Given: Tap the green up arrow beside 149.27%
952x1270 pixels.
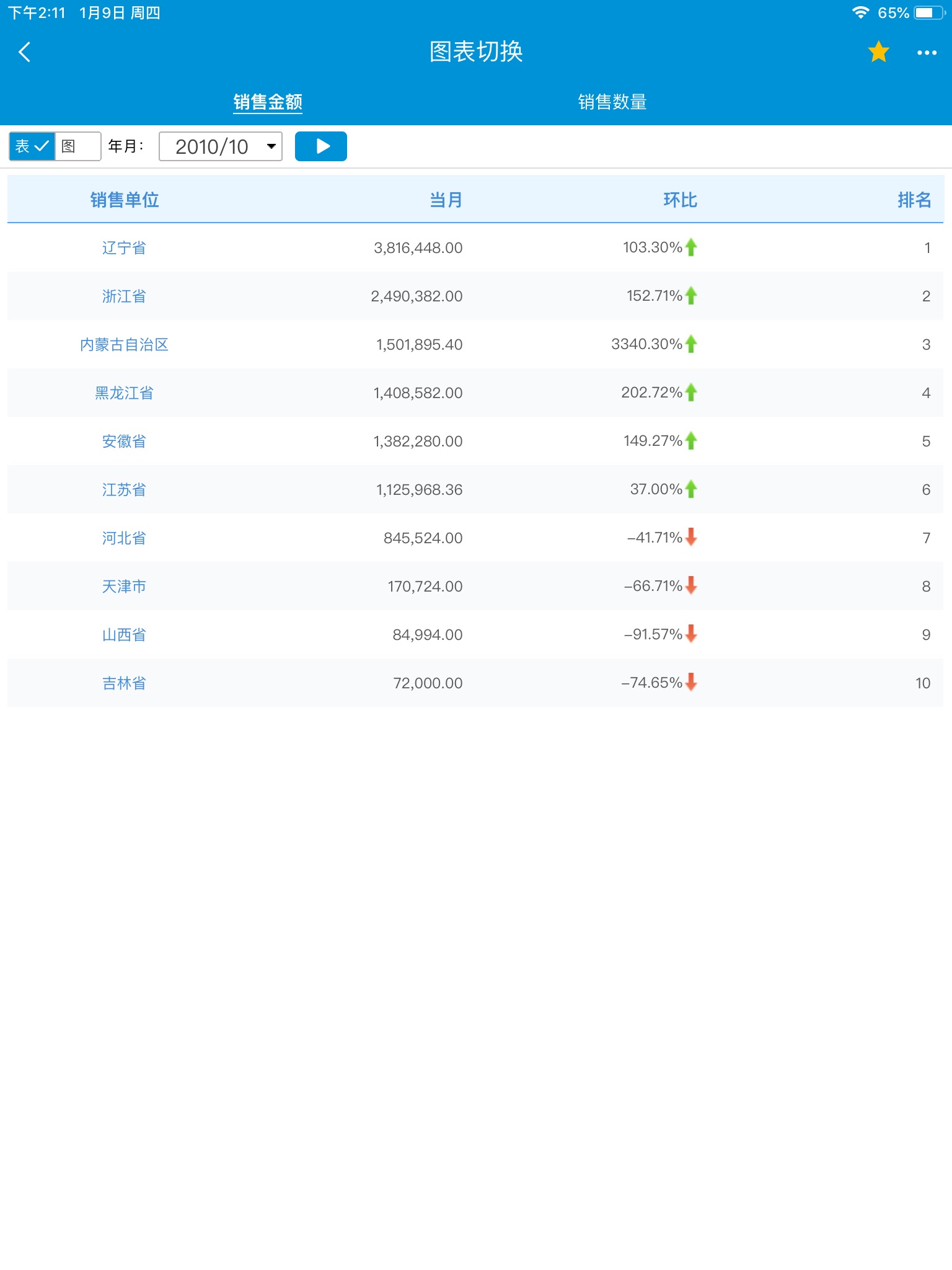Looking at the screenshot, I should [x=691, y=441].
